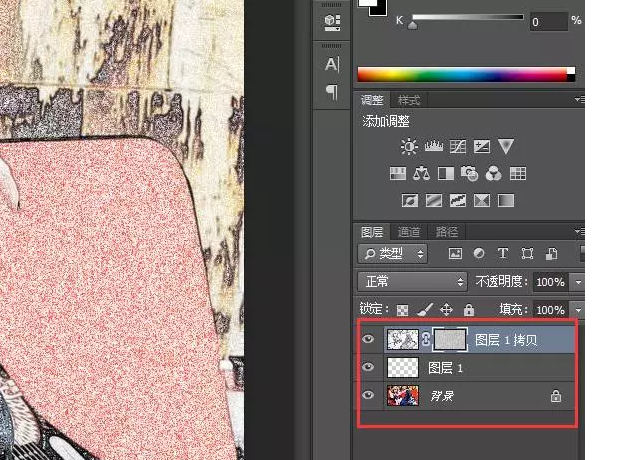Open the Character panel icon
Screen dimensions: 627x460
click(x=332, y=64)
